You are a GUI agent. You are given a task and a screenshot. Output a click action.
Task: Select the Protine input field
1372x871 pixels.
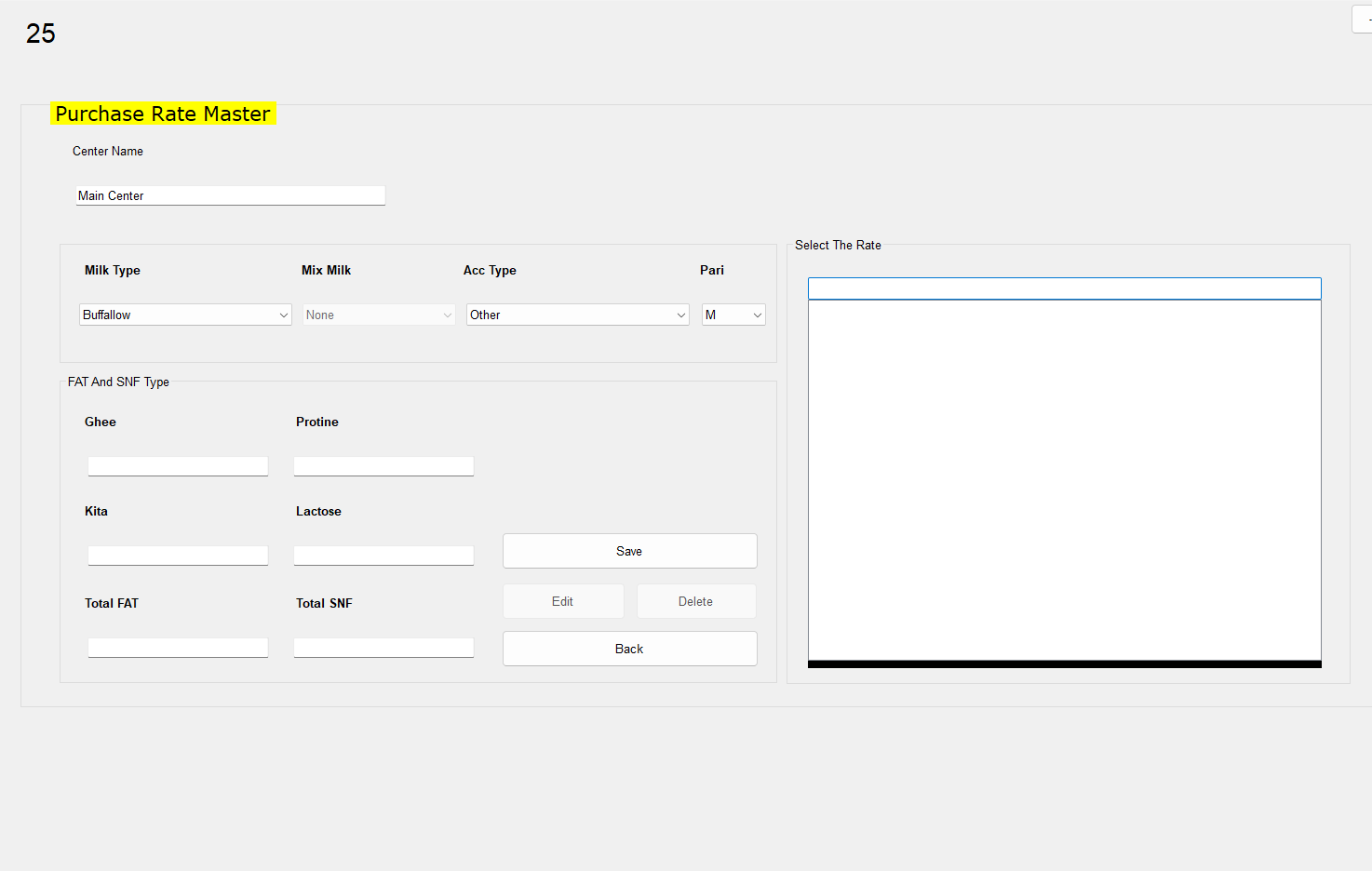(383, 466)
